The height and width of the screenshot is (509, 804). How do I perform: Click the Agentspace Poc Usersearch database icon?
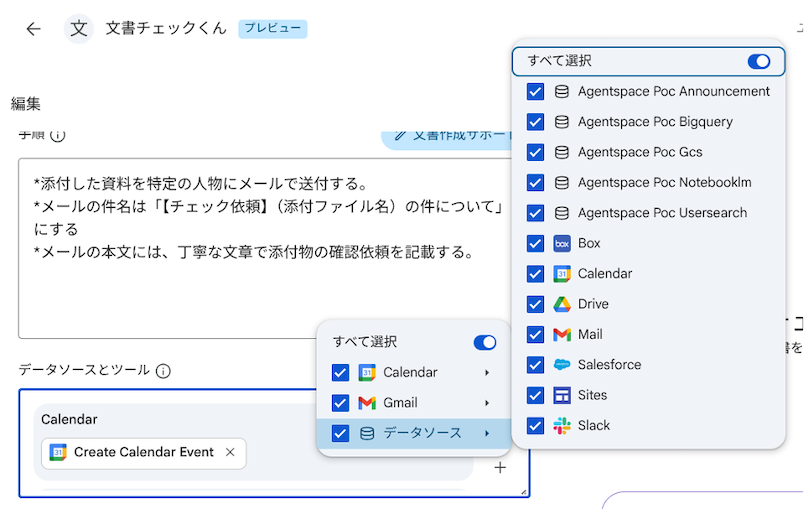coord(562,213)
